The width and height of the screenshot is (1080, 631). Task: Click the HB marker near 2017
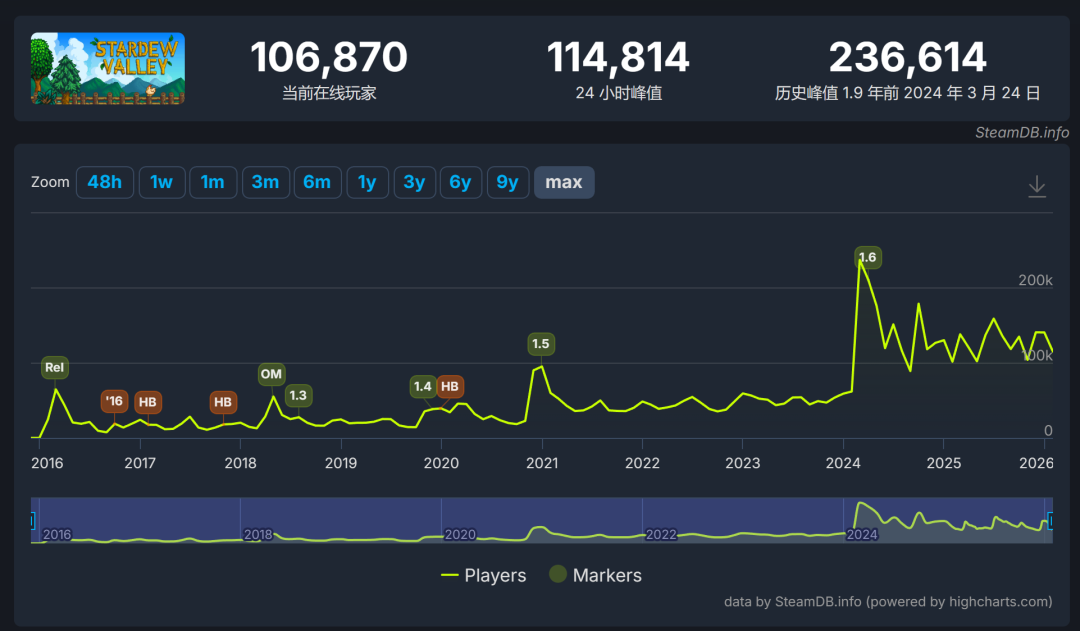pyautogui.click(x=147, y=402)
